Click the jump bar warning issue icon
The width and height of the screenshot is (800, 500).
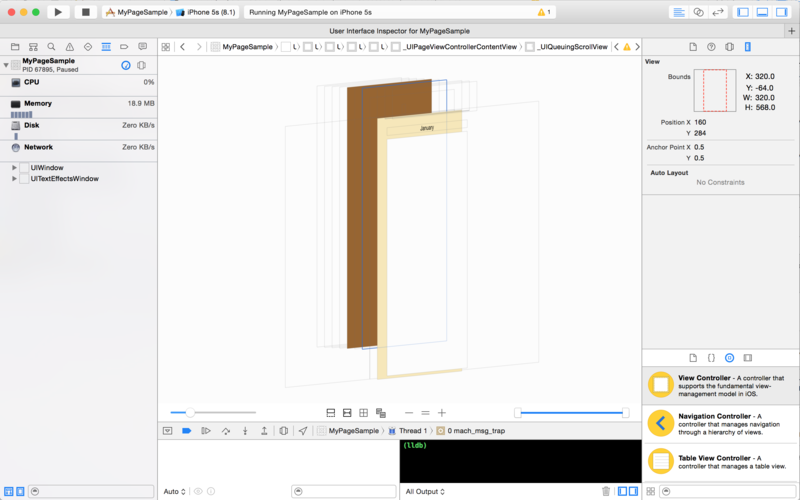click(x=627, y=47)
